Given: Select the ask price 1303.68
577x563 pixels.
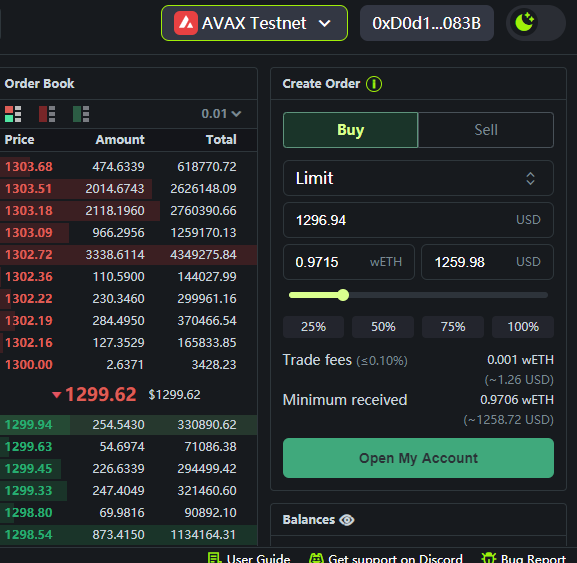Looking at the screenshot, I should (29, 167).
